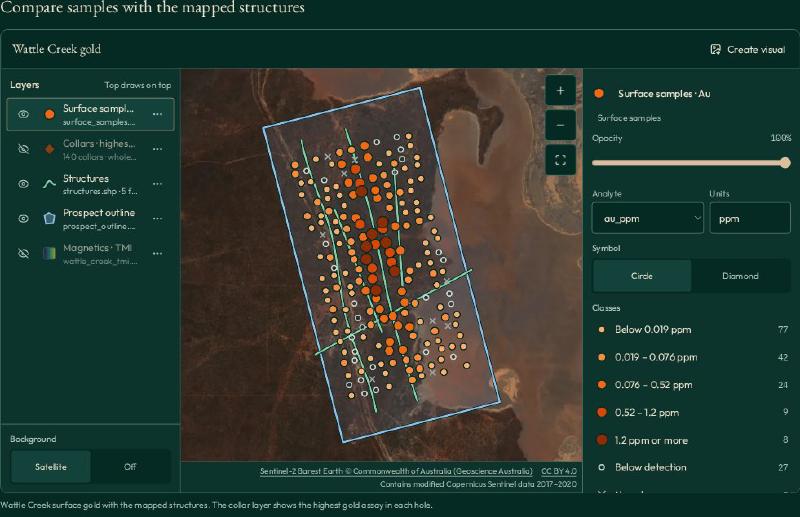Adjust the Opacity slider handle
Viewport: 800px width, 517px height.
pyautogui.click(x=785, y=163)
